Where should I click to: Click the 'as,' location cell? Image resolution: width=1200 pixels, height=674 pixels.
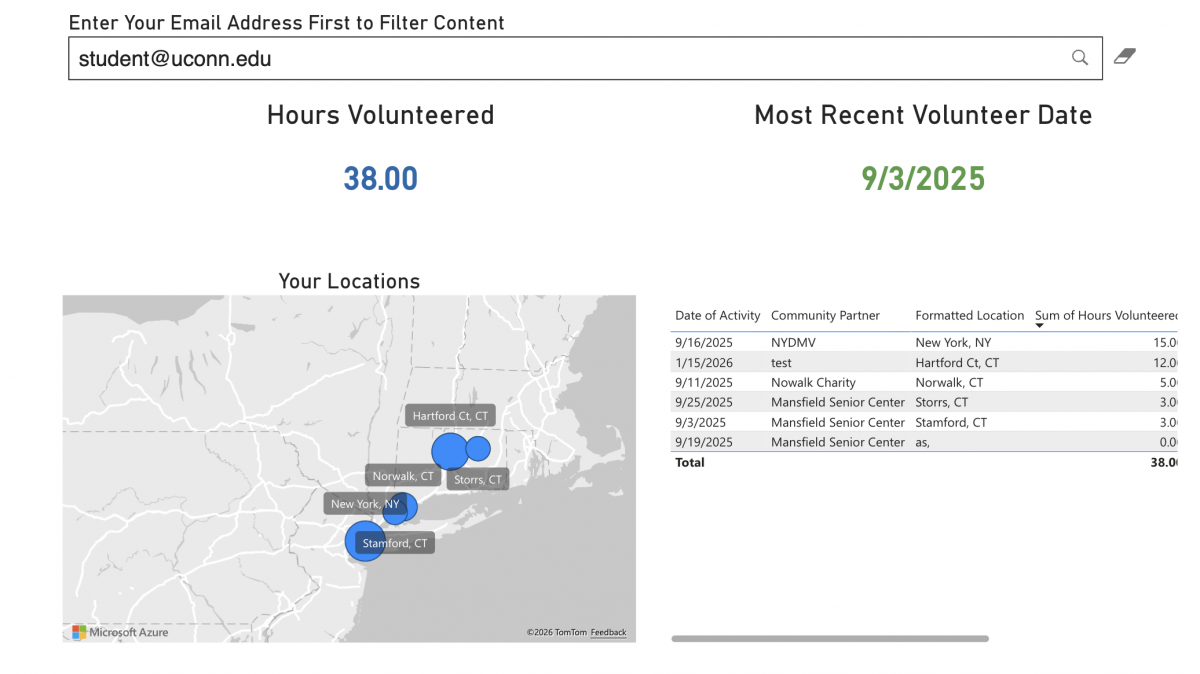[x=922, y=442]
